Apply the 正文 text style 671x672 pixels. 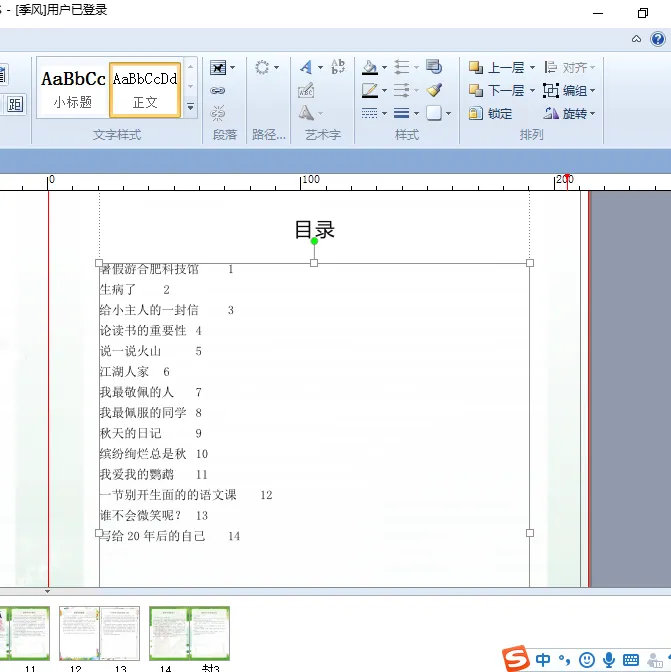[x=145, y=88]
